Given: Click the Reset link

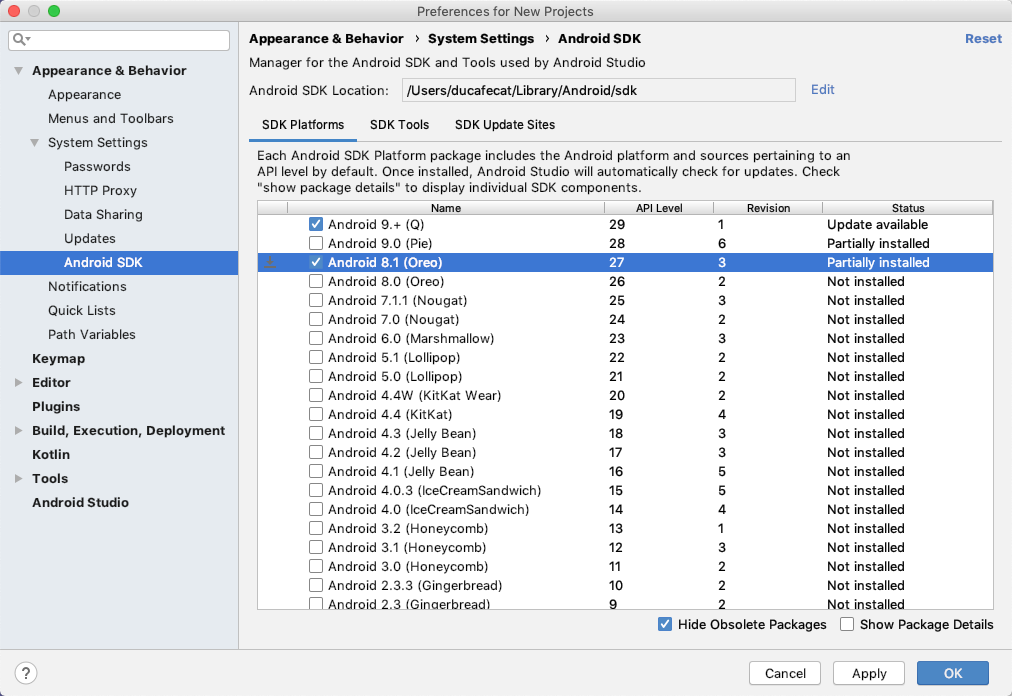Looking at the screenshot, I should coord(983,39).
